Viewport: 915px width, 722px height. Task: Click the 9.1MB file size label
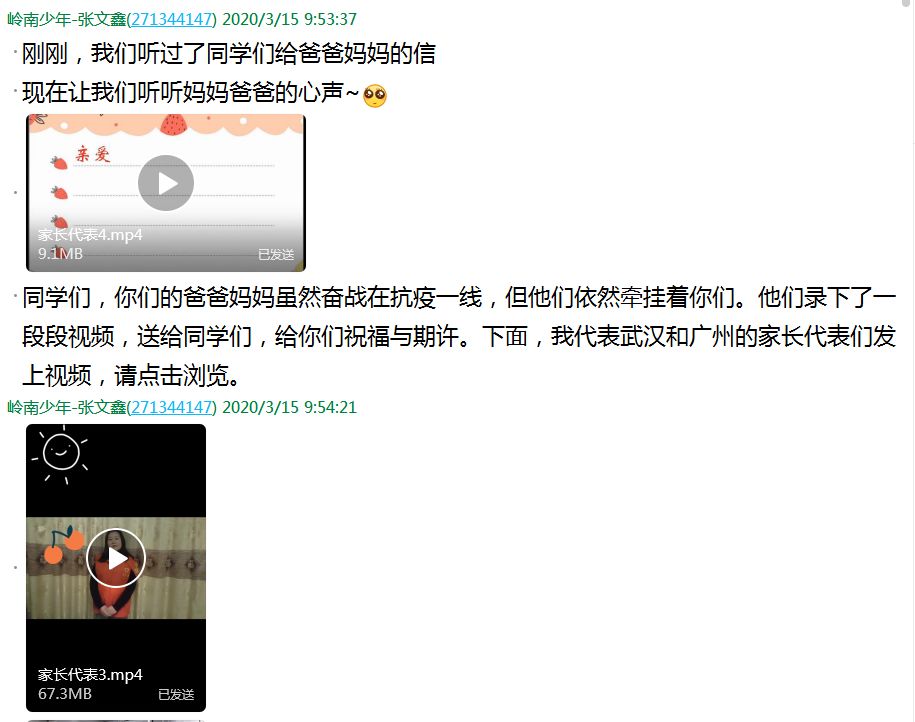tap(60, 254)
